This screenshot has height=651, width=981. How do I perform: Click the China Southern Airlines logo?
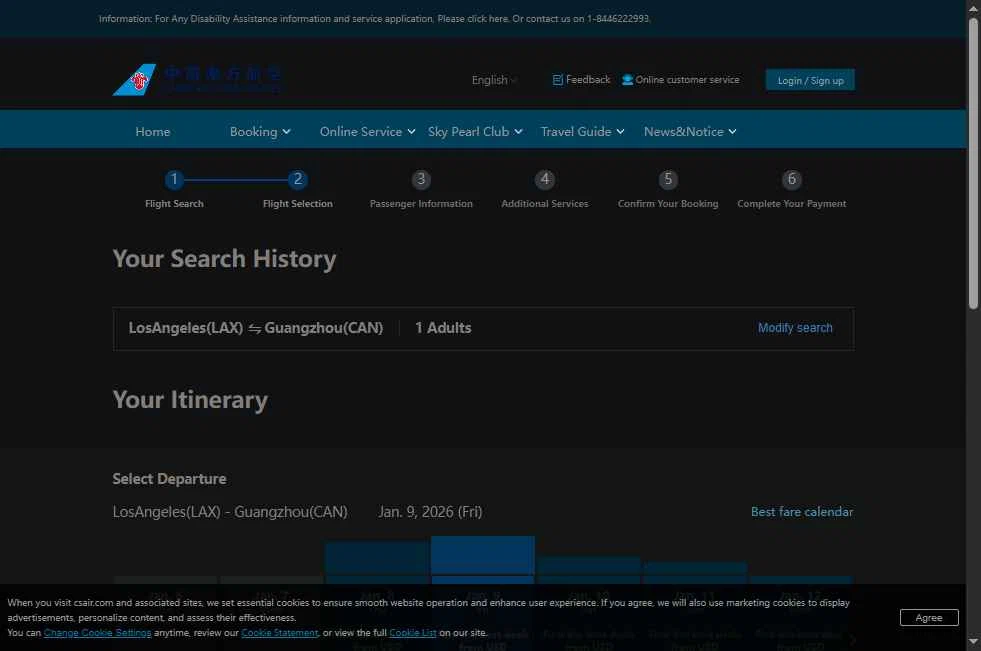coord(197,79)
